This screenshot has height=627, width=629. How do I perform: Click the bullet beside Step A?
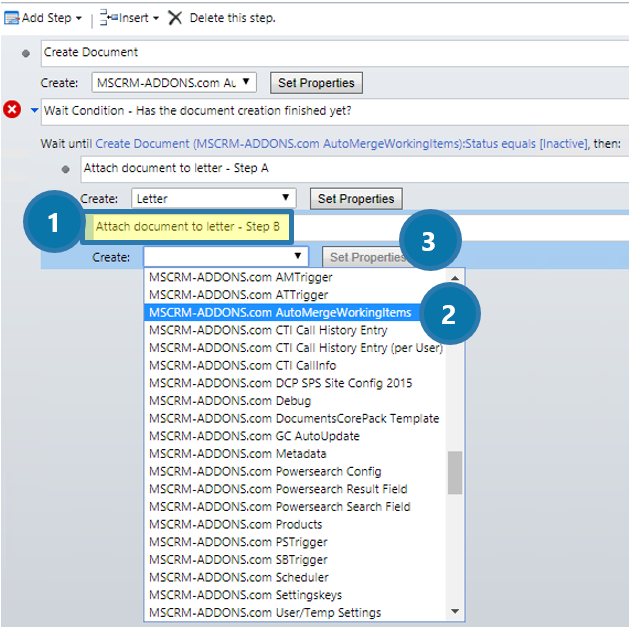pos(66,169)
